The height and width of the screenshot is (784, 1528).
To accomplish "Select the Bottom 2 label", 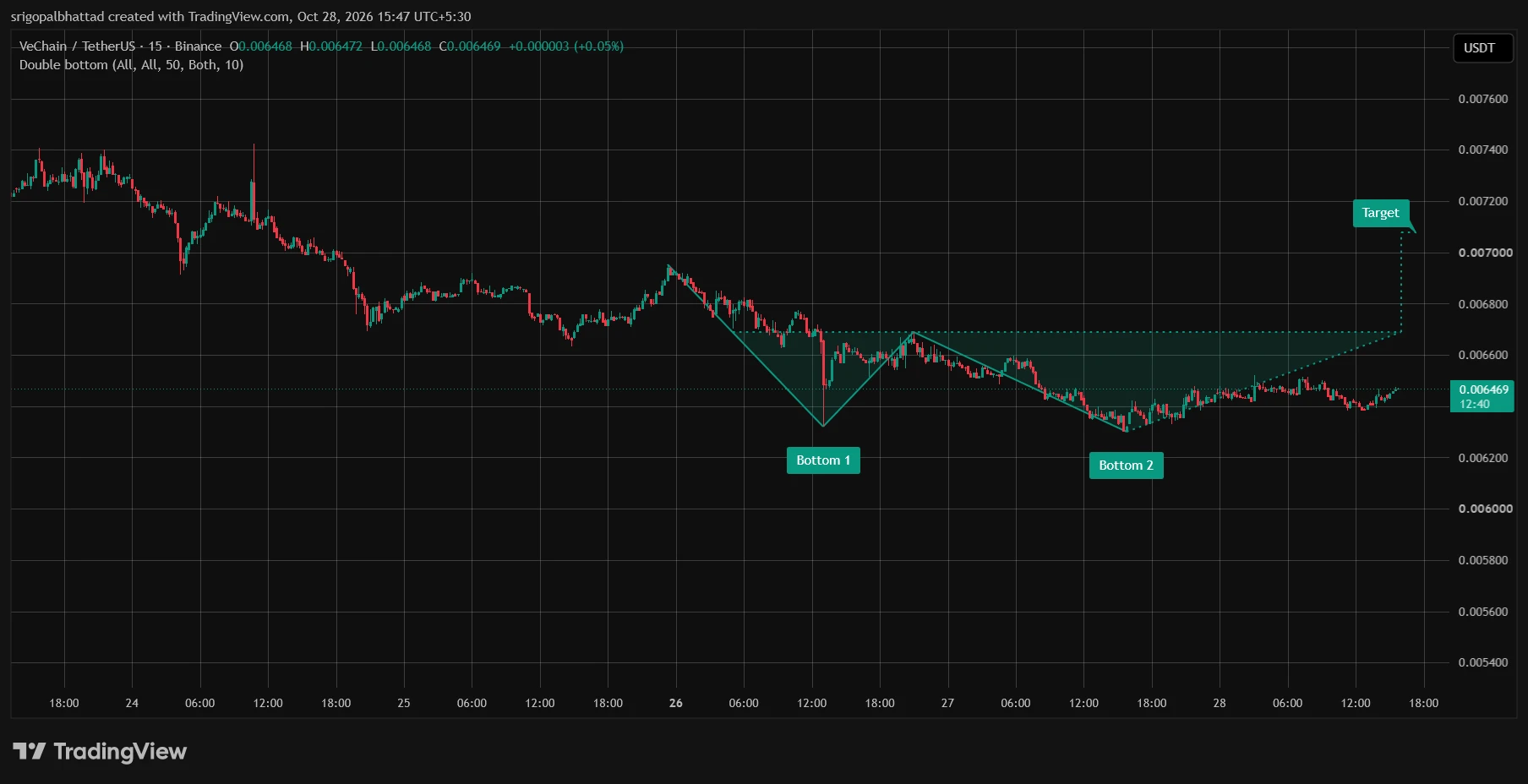I will pyautogui.click(x=1126, y=465).
